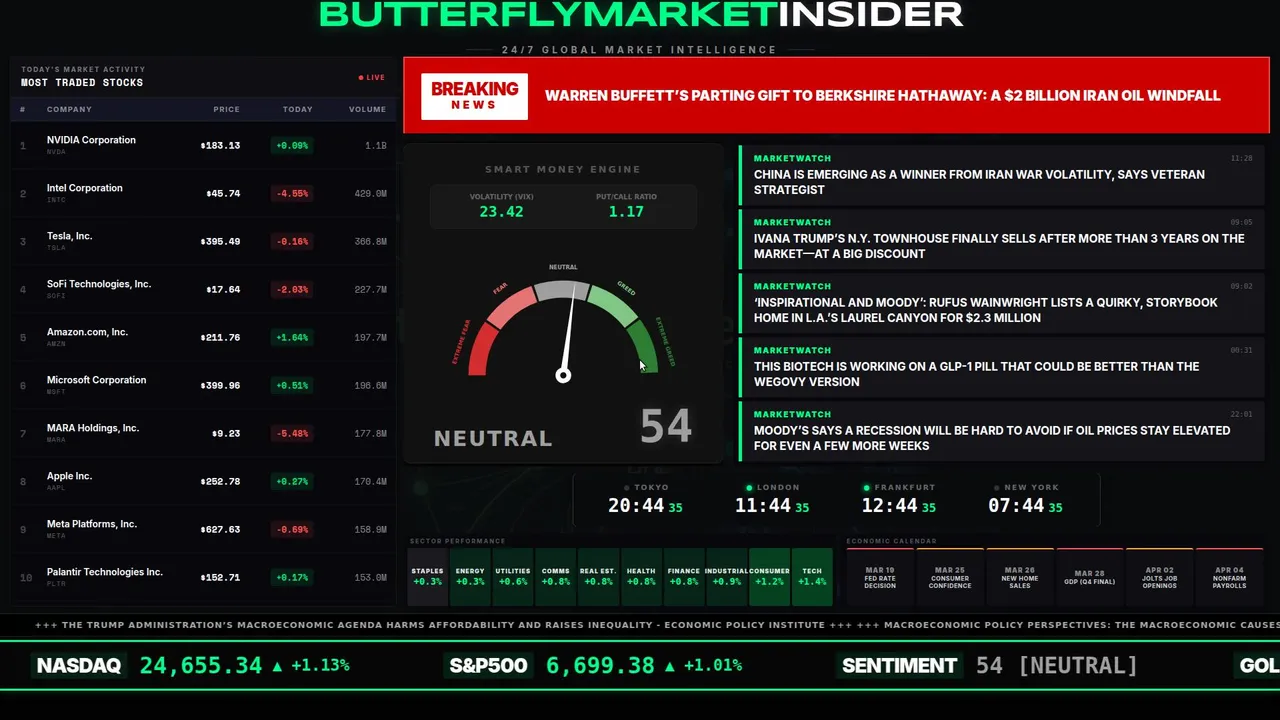The width and height of the screenshot is (1280, 720).
Task: Select the Energy sector tile
Action: [470, 577]
